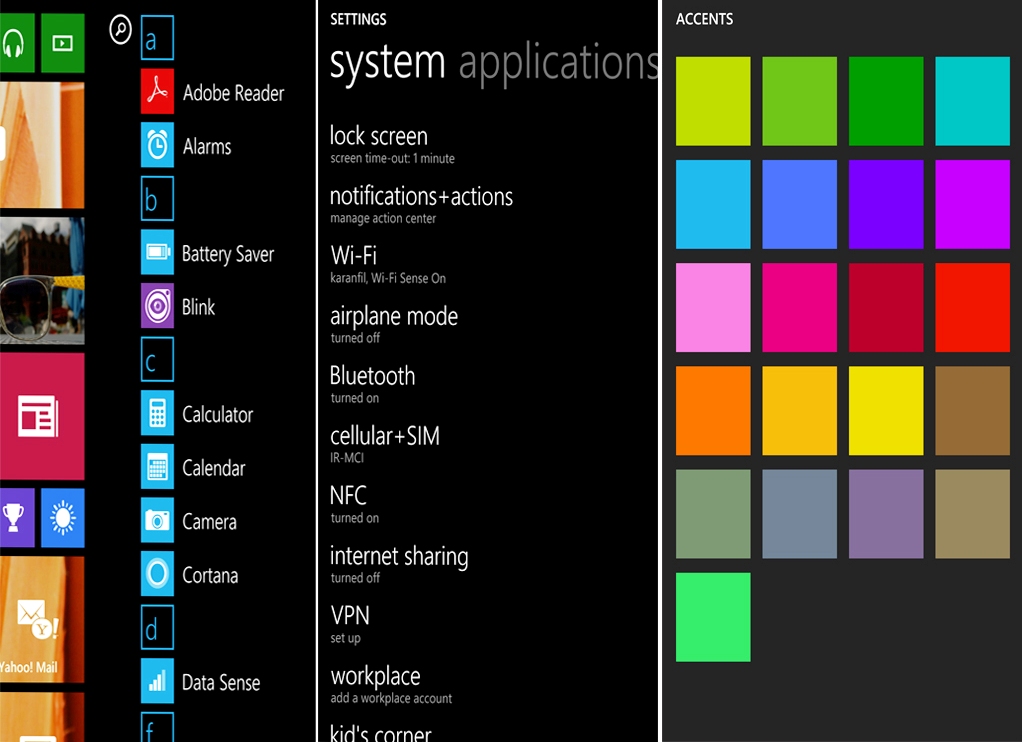Choose the light pink accent

(x=713, y=307)
